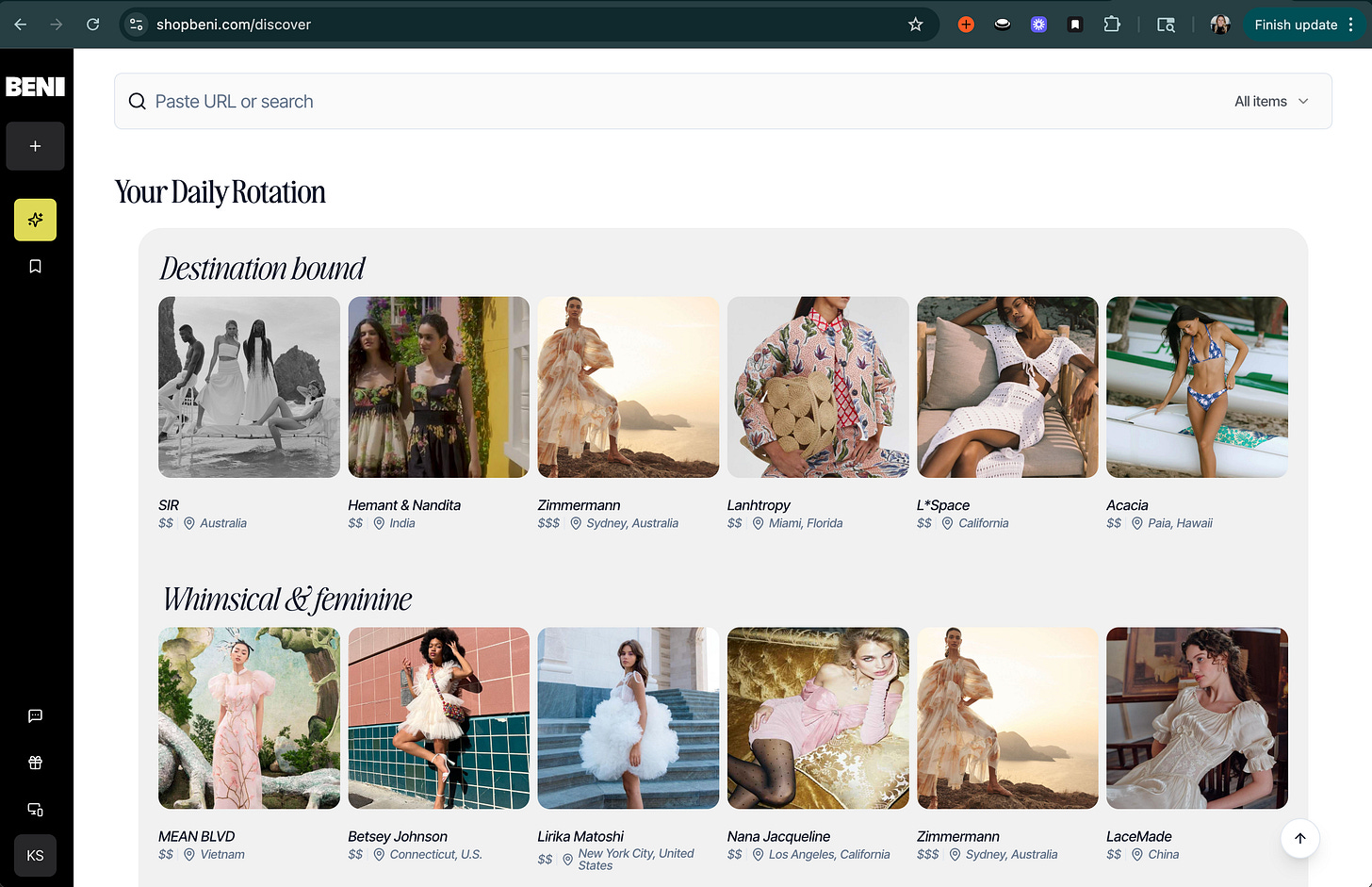
Task: Open the saved bookmark icon in sidebar
Action: tap(35, 267)
